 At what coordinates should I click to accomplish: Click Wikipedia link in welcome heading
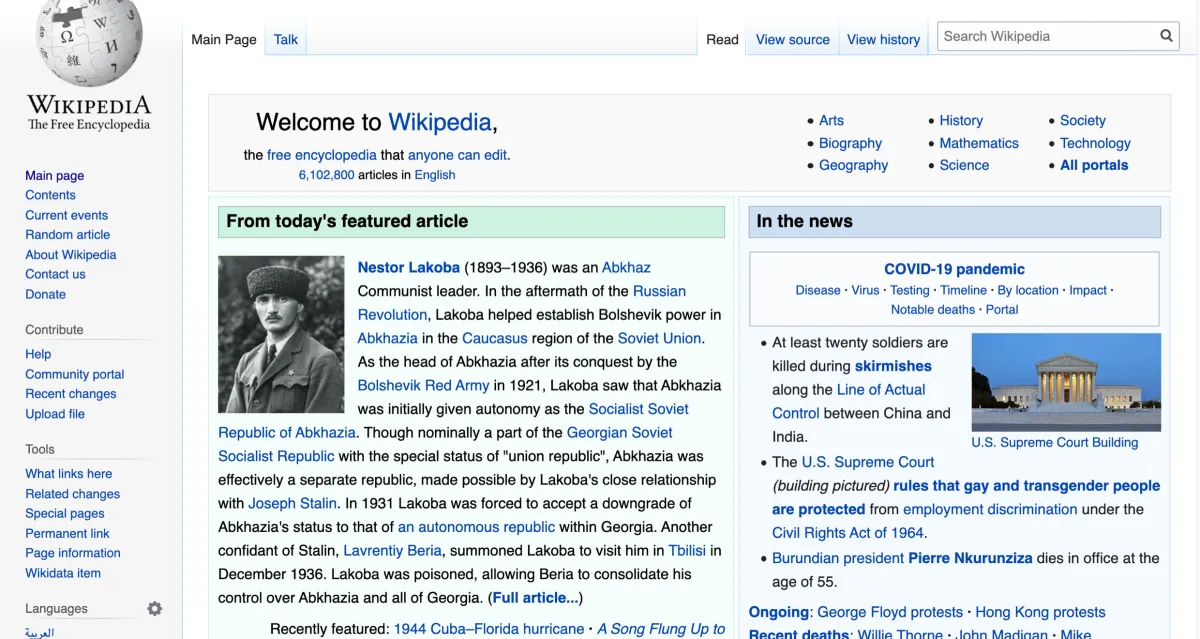coord(440,122)
